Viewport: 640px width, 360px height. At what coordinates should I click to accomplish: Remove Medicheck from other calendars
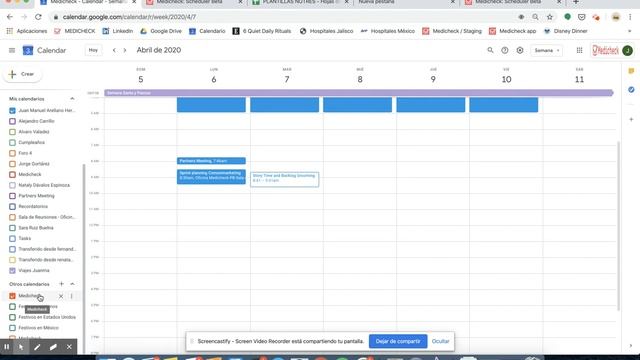click(x=61, y=296)
